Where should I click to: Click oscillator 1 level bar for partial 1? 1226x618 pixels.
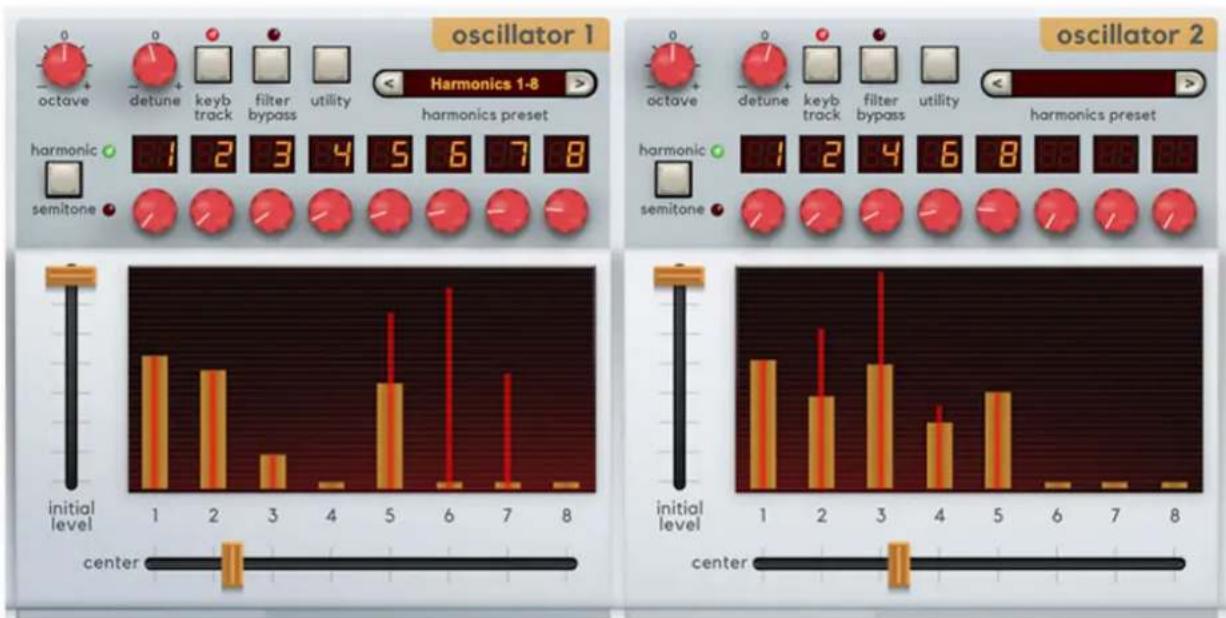(x=154, y=422)
